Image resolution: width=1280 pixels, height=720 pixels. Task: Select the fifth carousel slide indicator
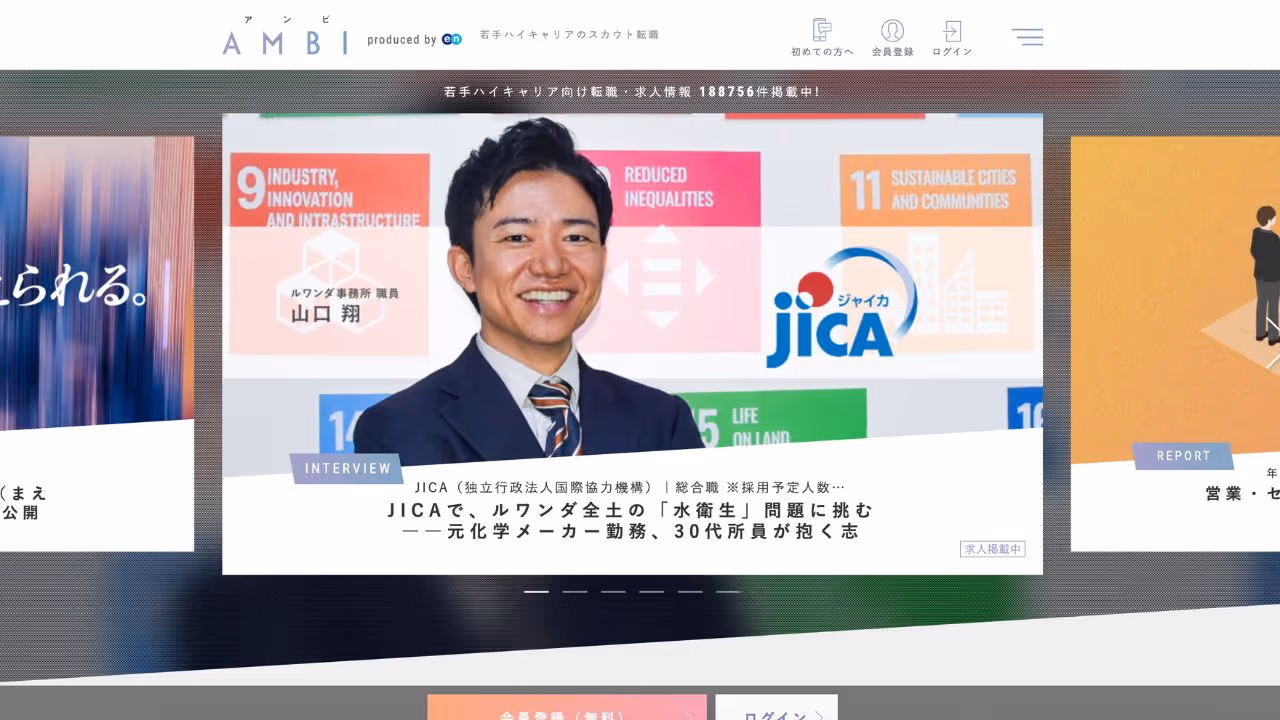[690, 592]
